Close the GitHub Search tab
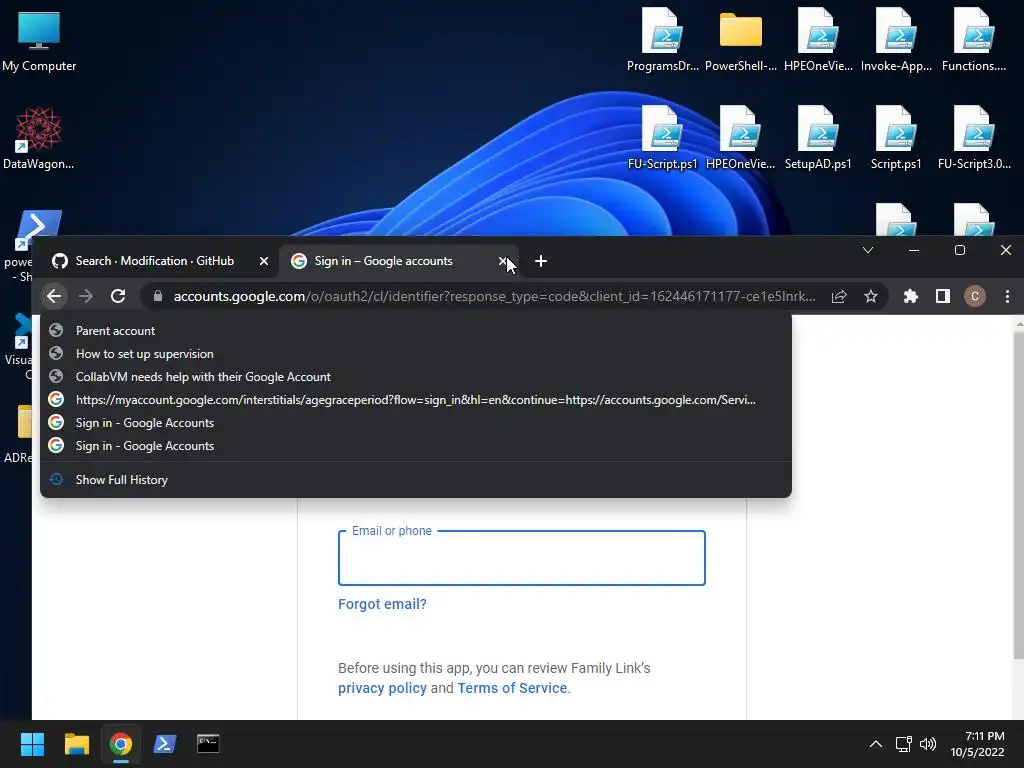 (x=264, y=261)
